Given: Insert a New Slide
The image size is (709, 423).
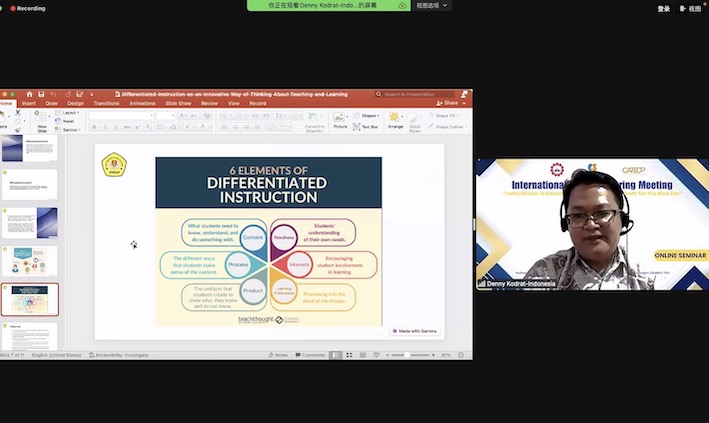Looking at the screenshot, I should click(x=42, y=121).
